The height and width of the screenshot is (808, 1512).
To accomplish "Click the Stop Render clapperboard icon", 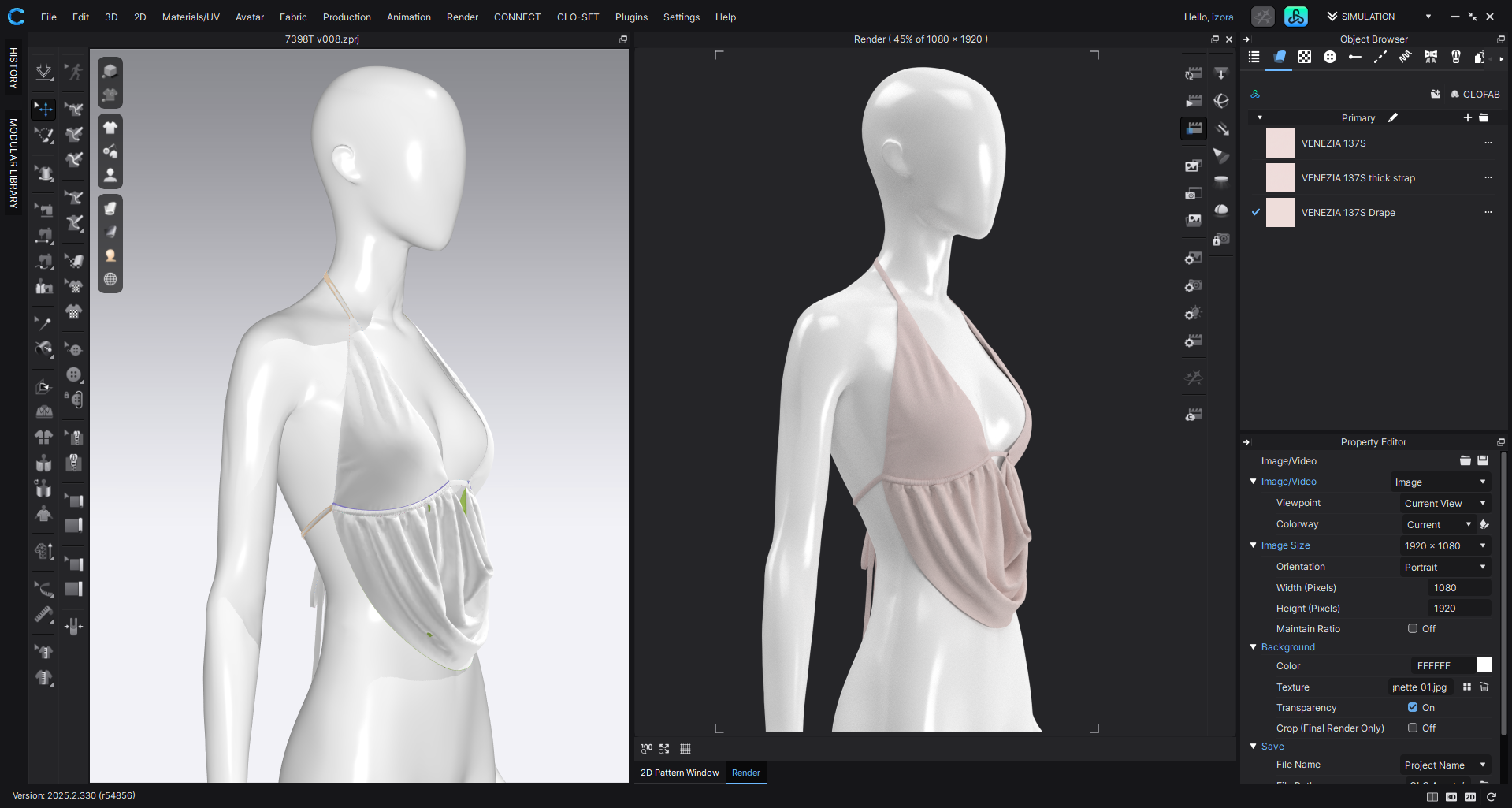I will [1194, 128].
